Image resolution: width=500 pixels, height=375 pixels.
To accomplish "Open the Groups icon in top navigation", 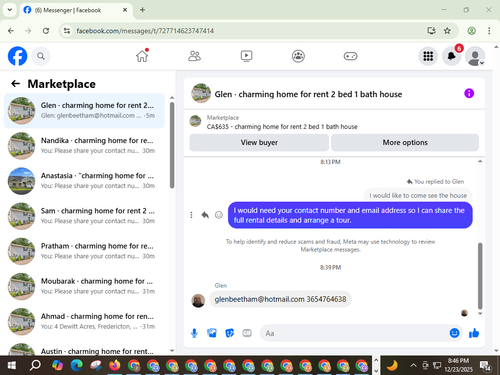I will pyautogui.click(x=298, y=56).
